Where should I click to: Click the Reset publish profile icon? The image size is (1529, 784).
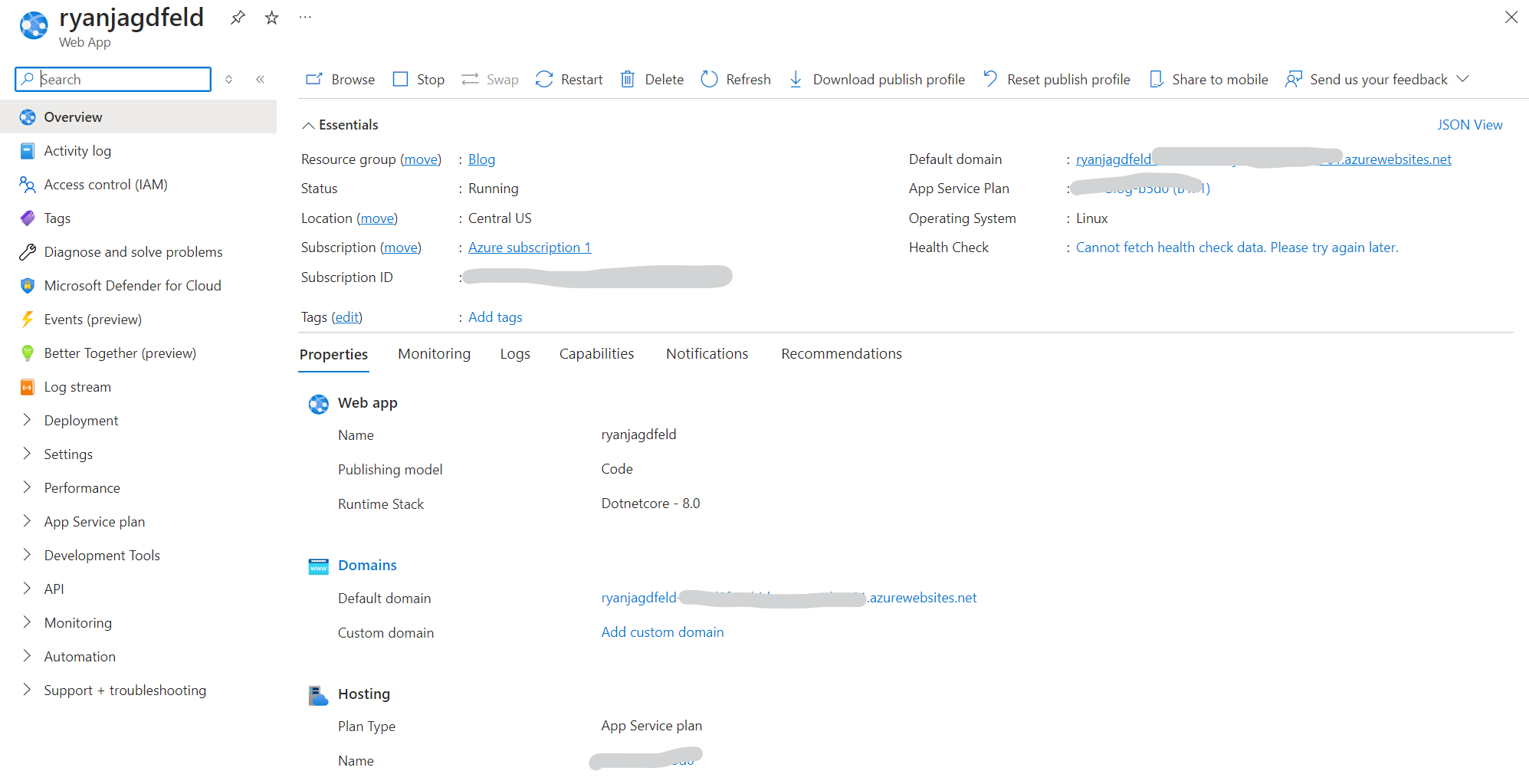pyautogui.click(x=990, y=79)
